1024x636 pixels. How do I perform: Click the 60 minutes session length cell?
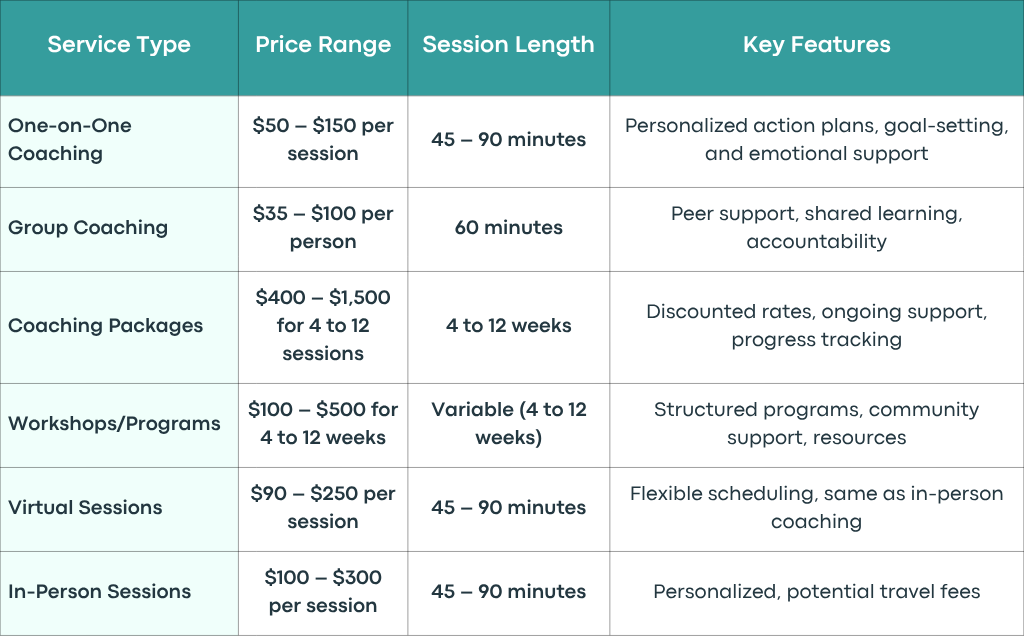pyautogui.click(x=509, y=228)
